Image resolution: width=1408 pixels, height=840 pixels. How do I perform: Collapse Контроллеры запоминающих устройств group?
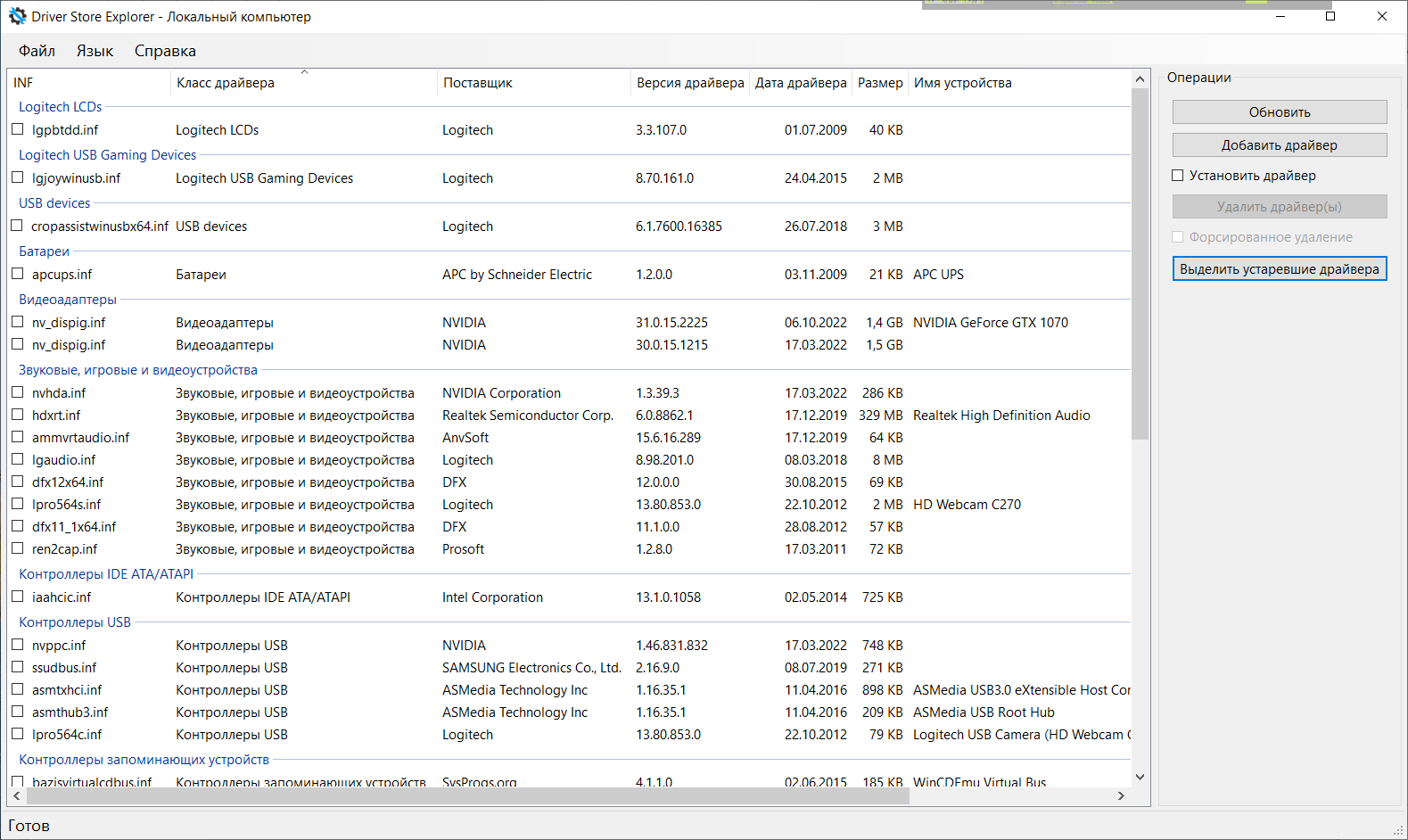click(x=144, y=760)
